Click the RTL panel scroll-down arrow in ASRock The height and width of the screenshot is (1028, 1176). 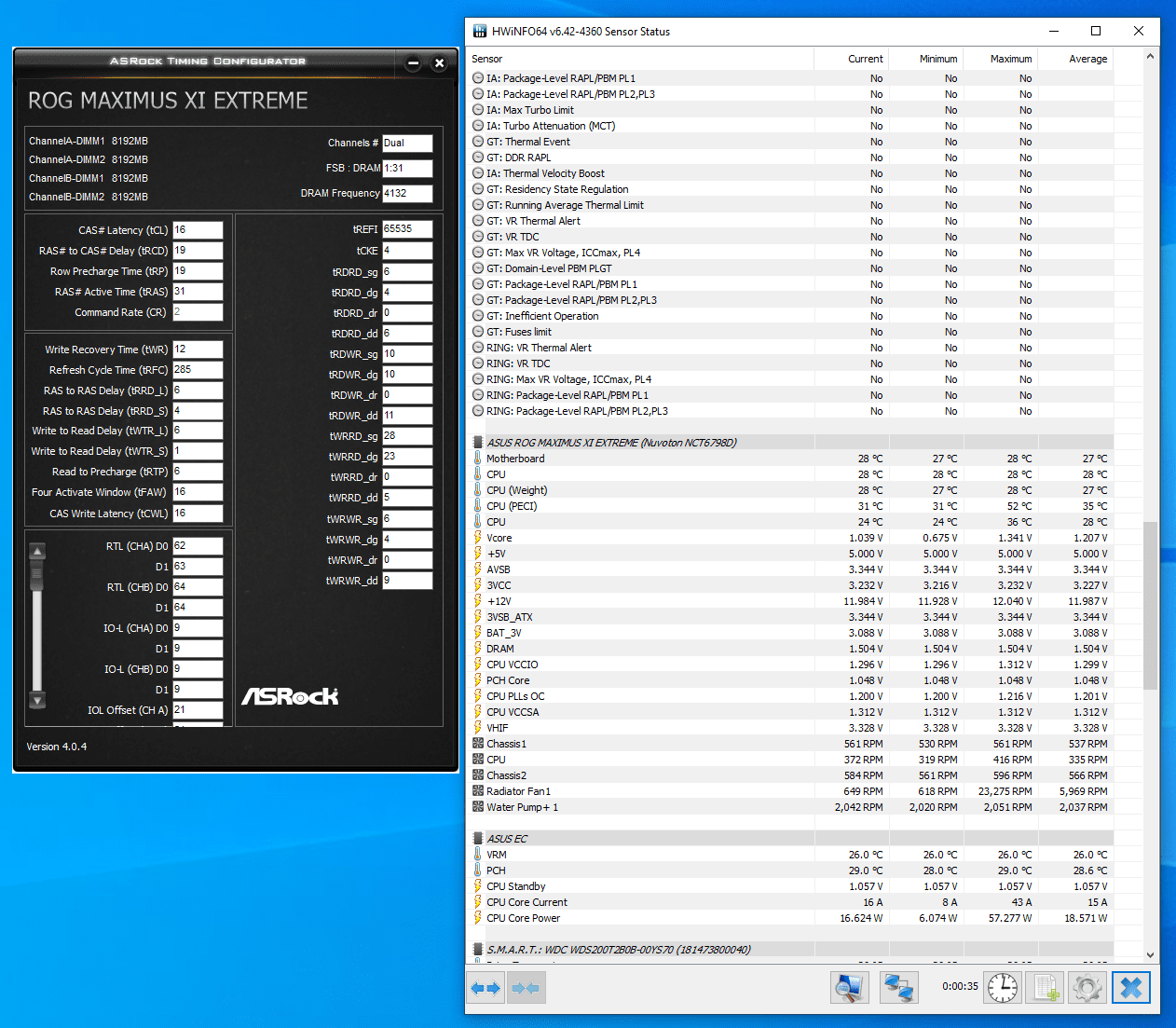37,700
